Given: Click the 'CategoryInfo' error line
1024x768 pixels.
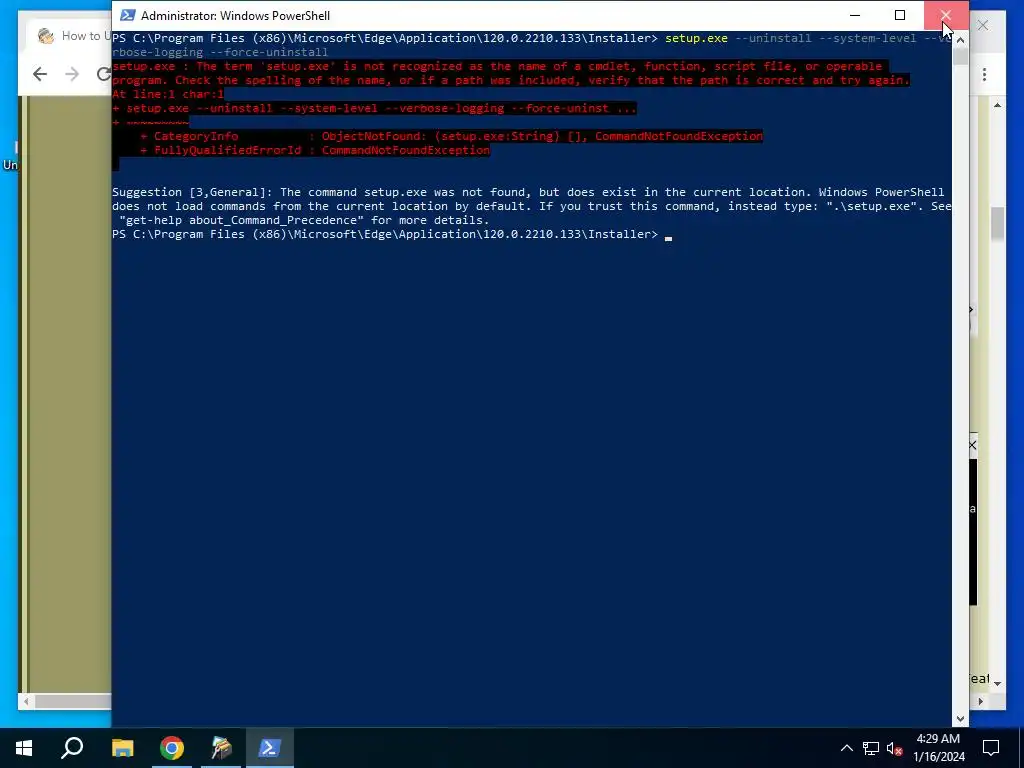Looking at the screenshot, I should pos(451,136).
